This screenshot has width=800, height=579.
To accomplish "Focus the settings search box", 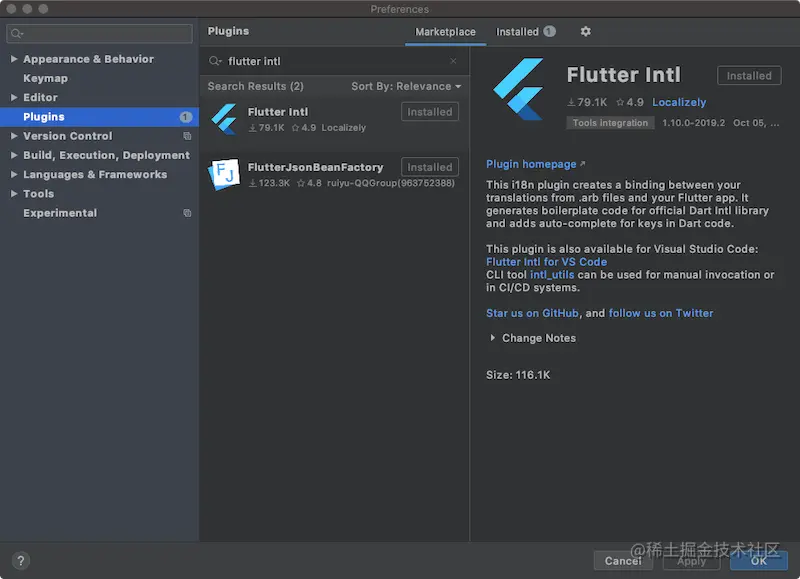I will click(99, 34).
